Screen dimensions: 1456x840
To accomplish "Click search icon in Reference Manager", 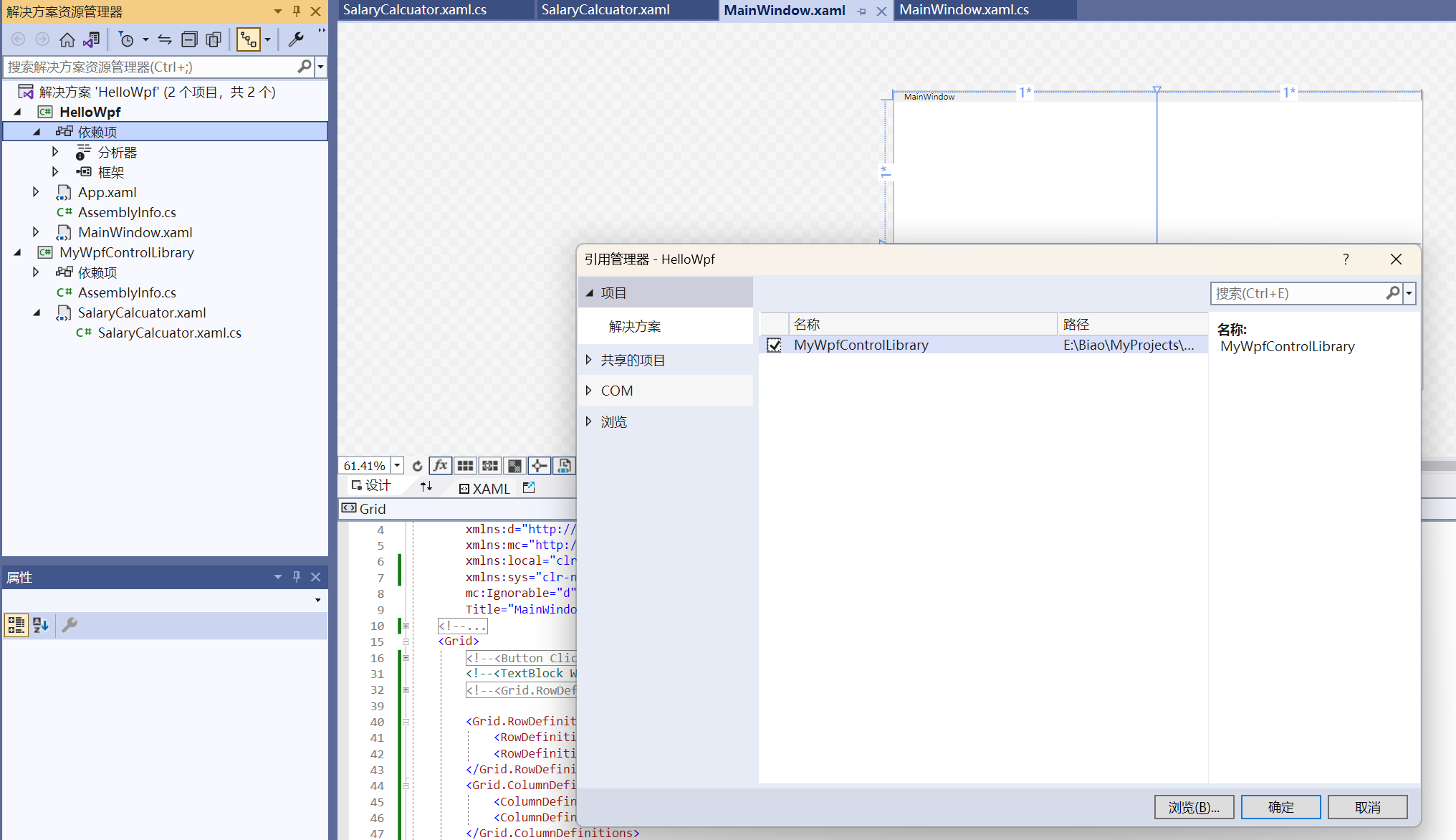I will [x=1392, y=293].
